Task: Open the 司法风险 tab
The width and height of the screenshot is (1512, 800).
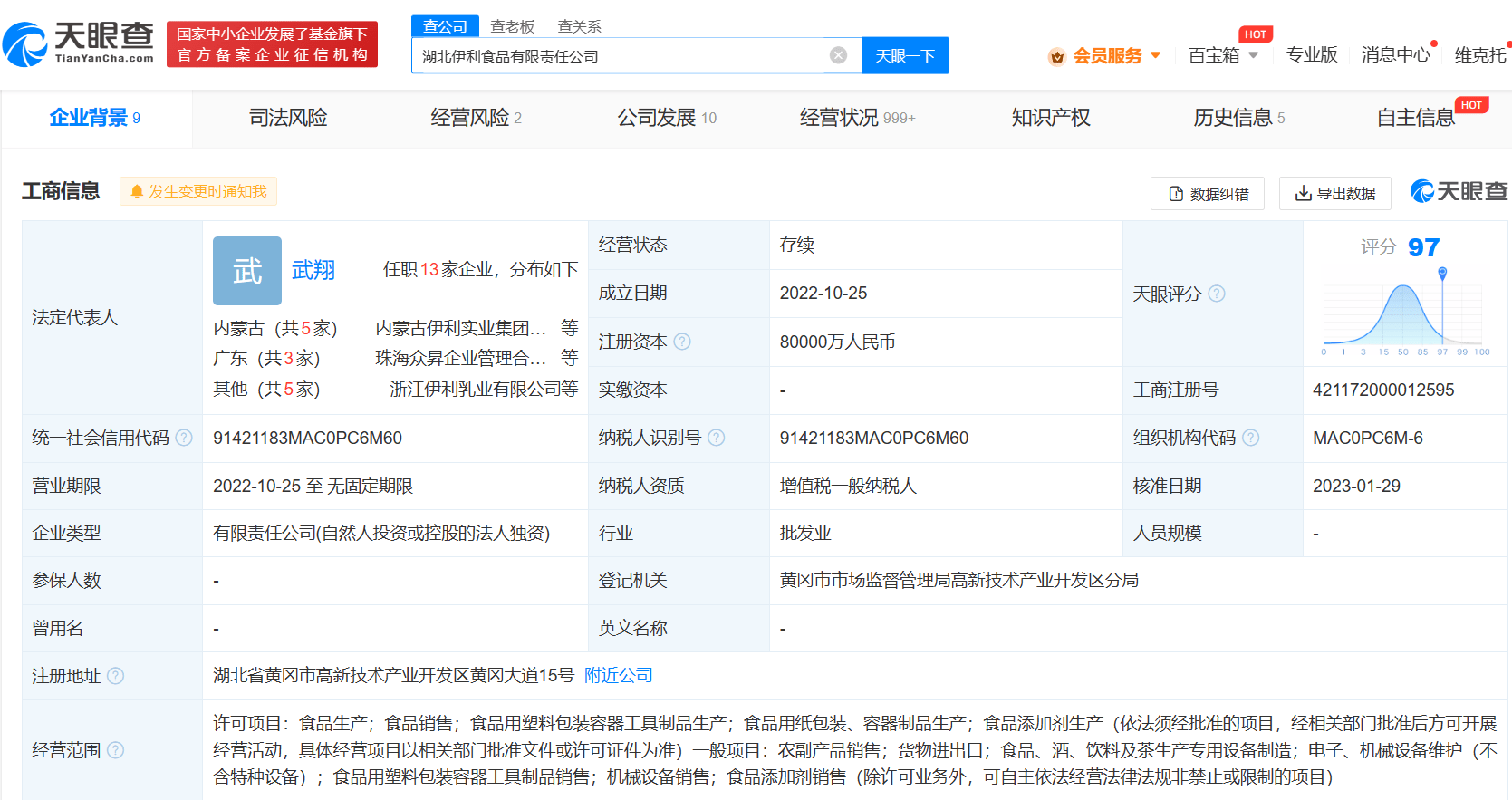Action: click(x=288, y=118)
